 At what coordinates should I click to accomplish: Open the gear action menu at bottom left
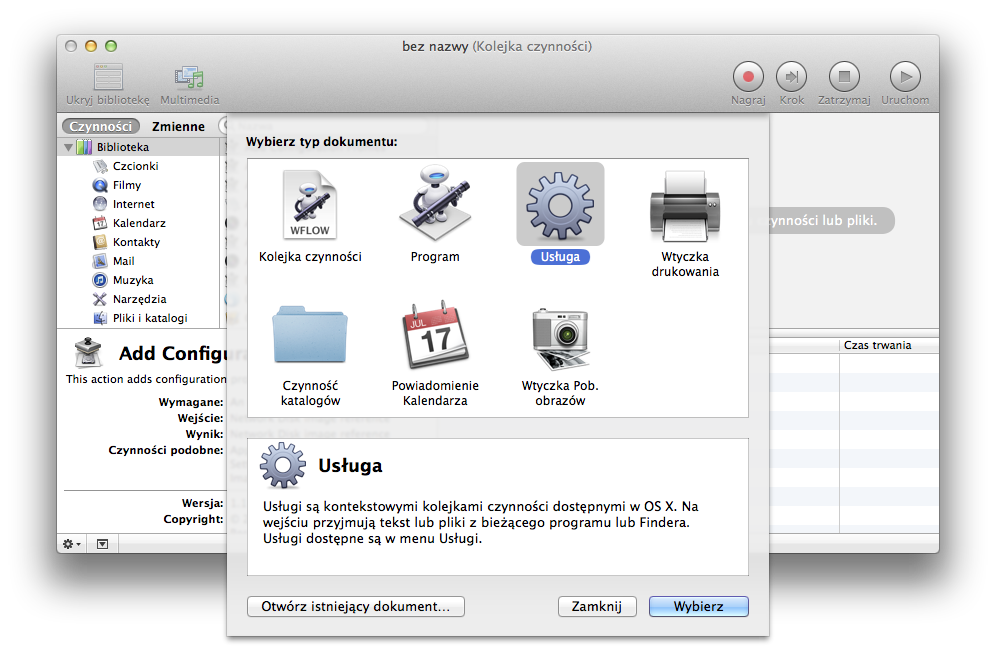coord(66,543)
